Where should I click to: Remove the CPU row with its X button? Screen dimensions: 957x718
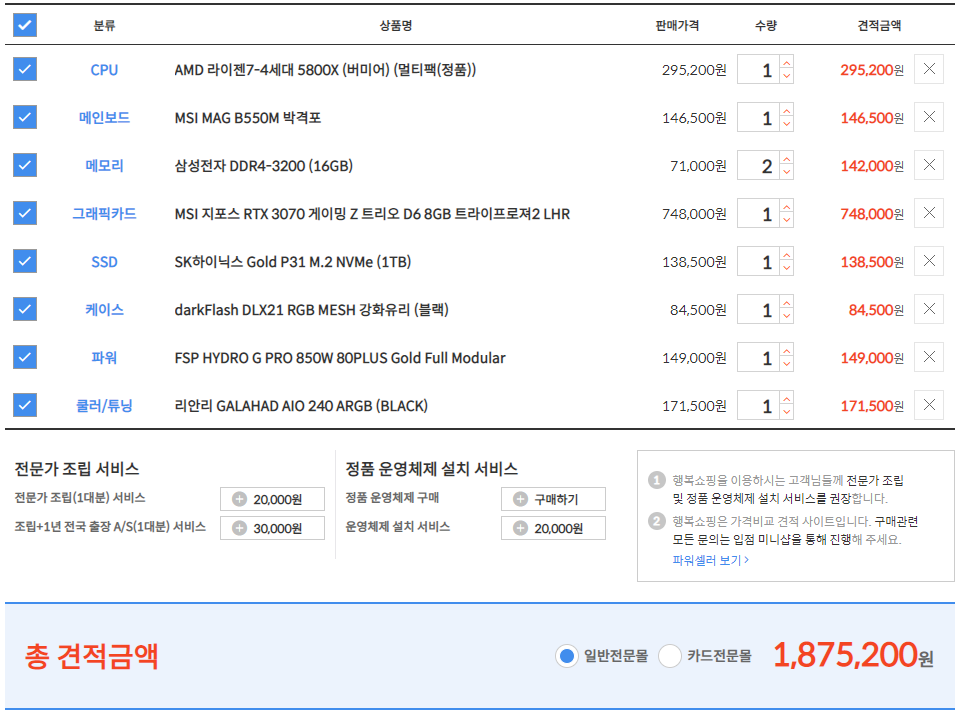click(x=929, y=69)
